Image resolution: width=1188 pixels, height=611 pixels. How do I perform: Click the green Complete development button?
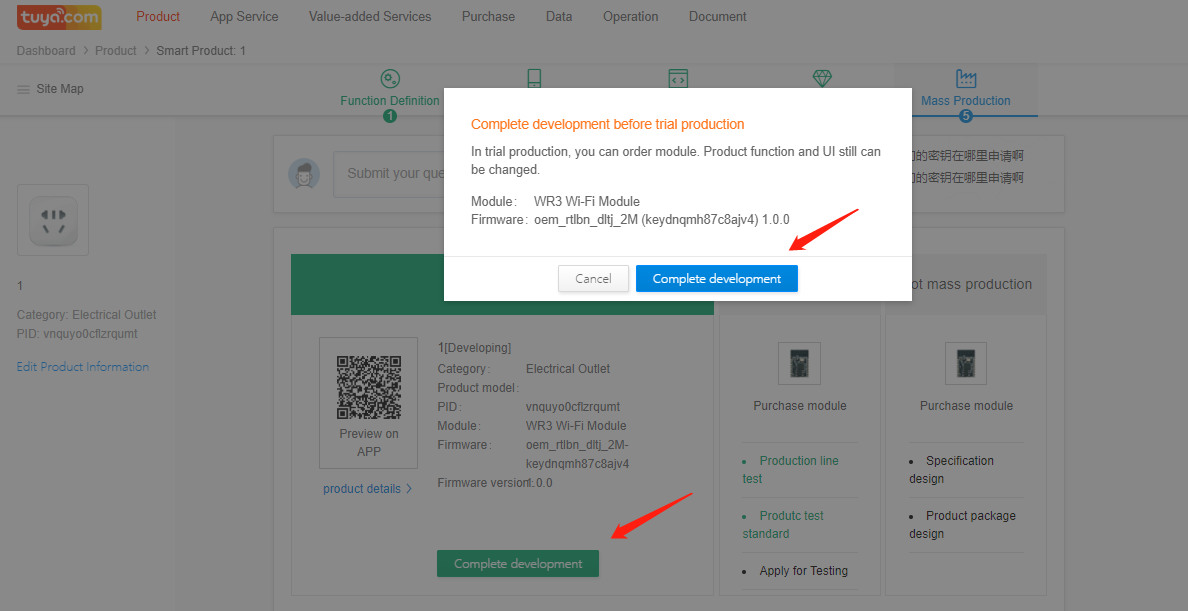tap(517, 564)
